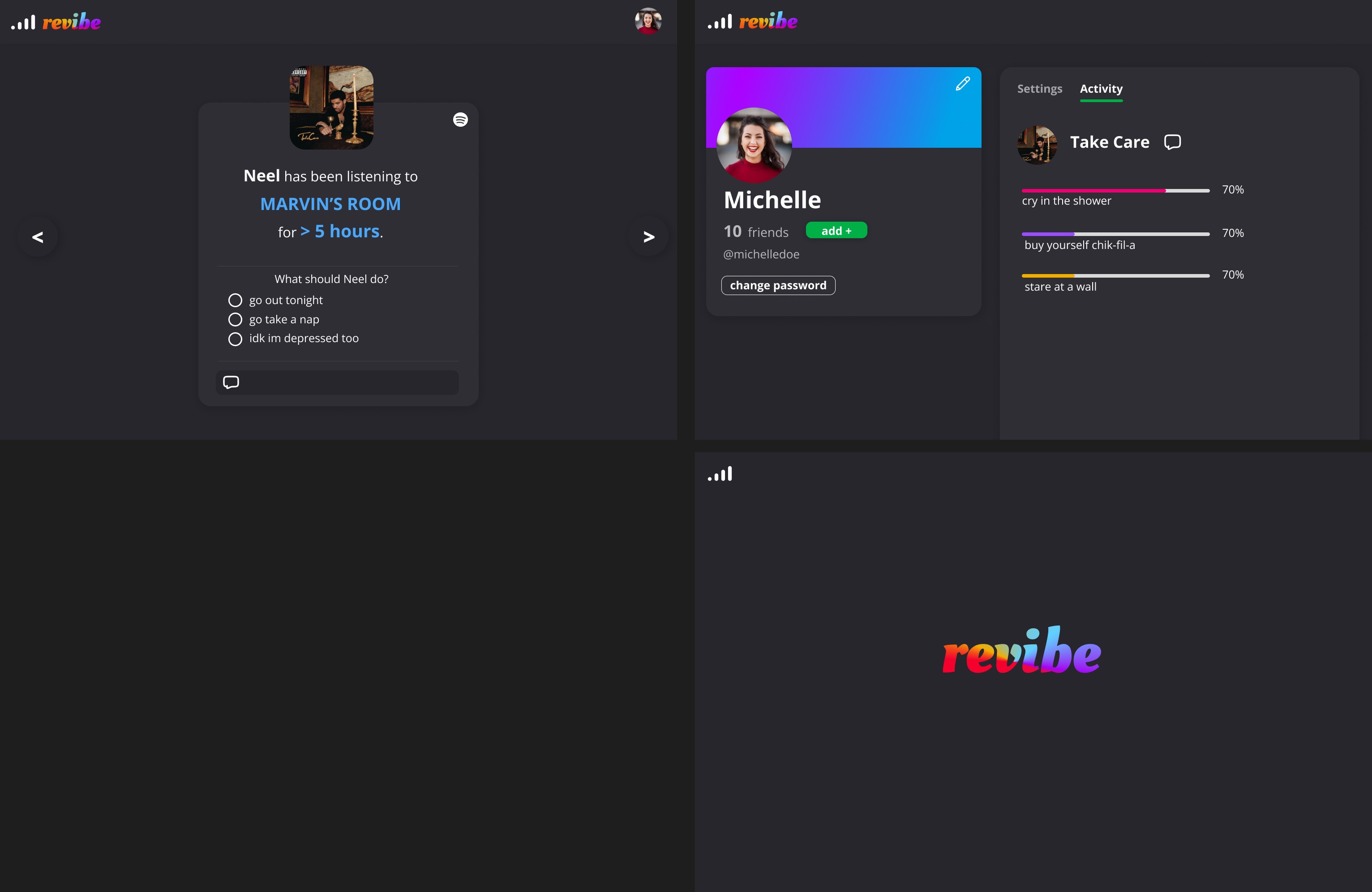Select the "go take a nap" option
1372x892 pixels.
click(235, 319)
